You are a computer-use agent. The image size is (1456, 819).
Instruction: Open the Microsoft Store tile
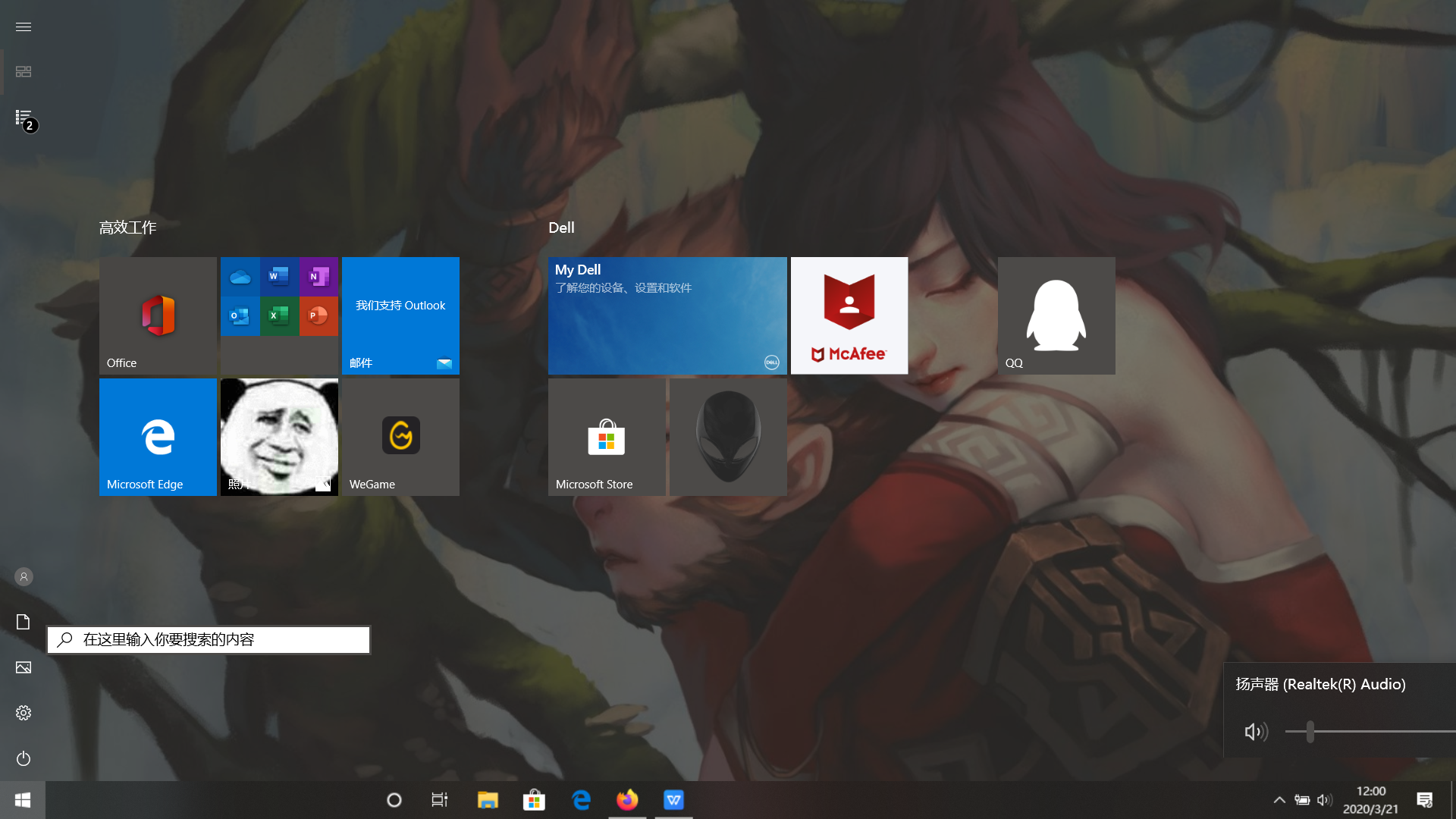coord(607,437)
